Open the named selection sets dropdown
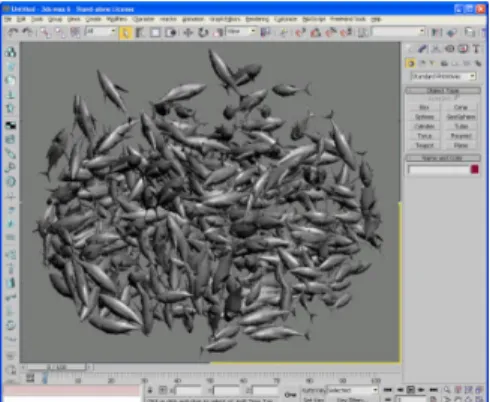The width and height of the screenshot is (490, 402). (x=399, y=32)
